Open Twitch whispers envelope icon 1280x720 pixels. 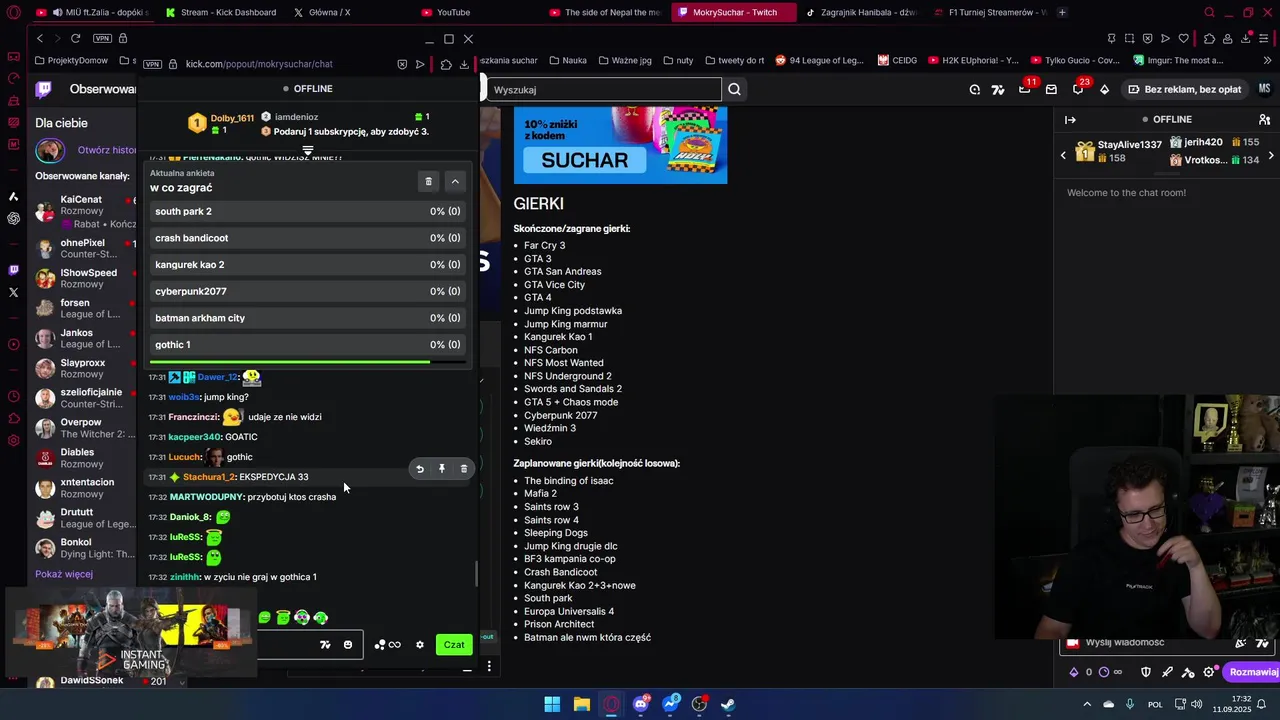tap(1051, 89)
